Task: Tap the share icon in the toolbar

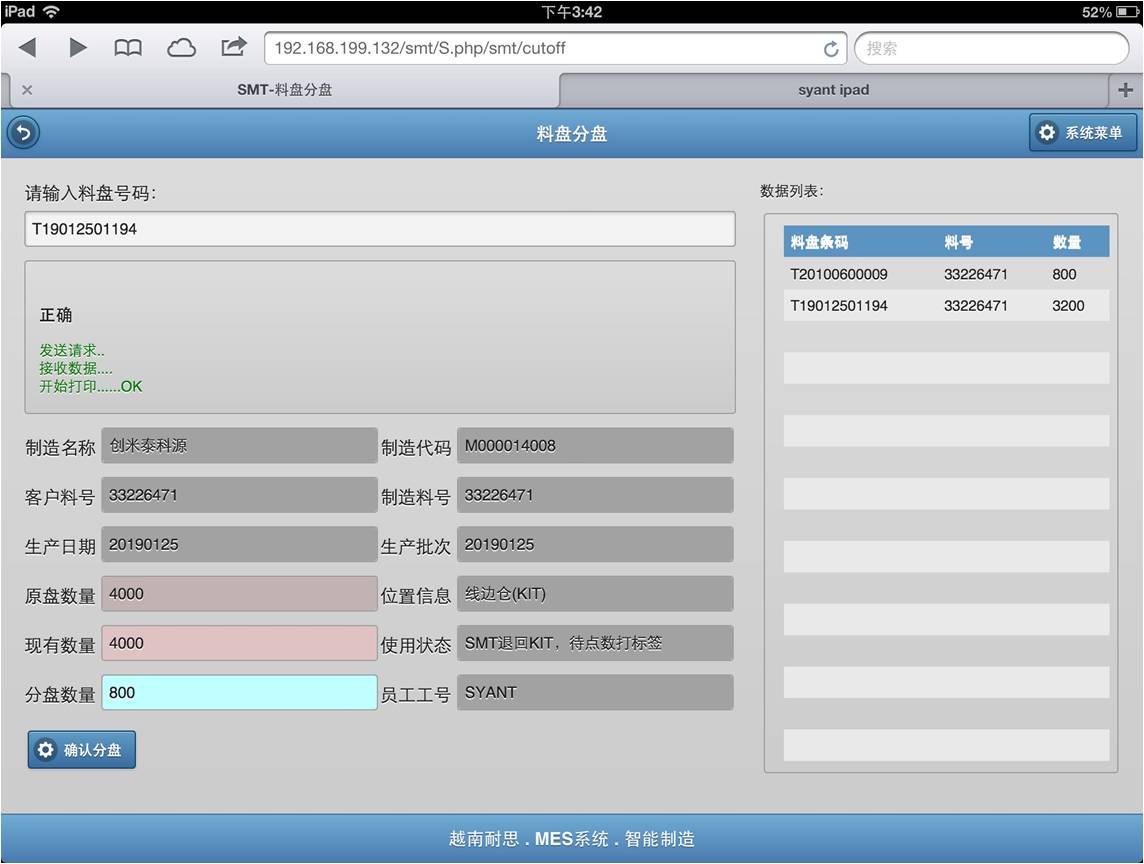Action: click(x=234, y=47)
